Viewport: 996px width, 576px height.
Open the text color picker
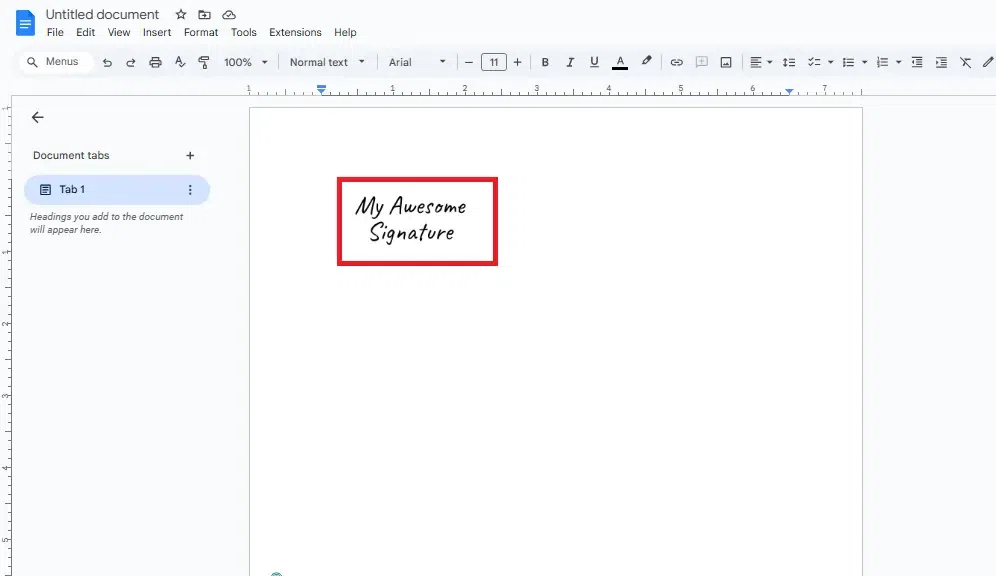click(x=620, y=62)
